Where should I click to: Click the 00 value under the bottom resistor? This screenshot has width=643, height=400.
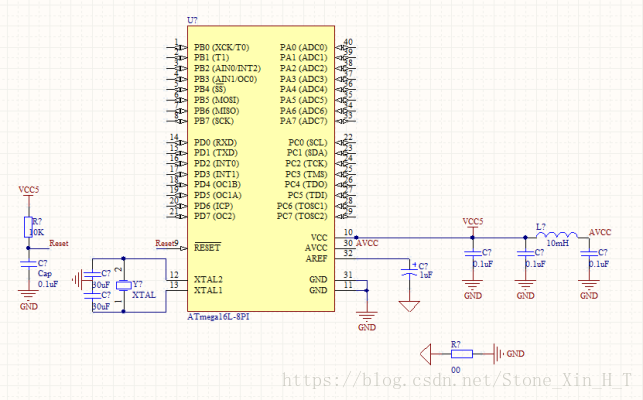click(456, 370)
